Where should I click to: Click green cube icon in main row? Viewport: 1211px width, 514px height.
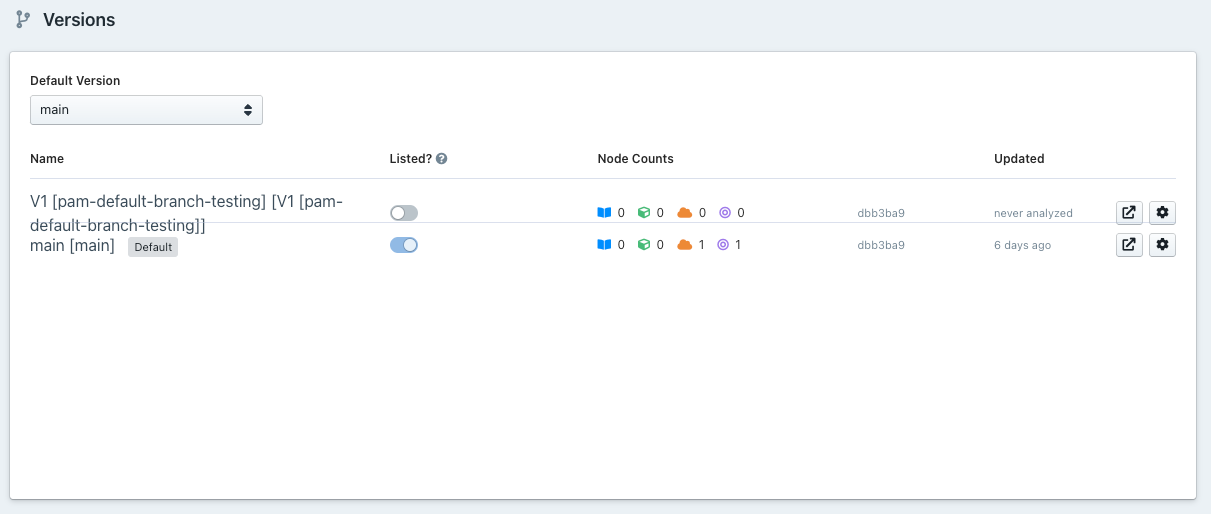coord(644,245)
